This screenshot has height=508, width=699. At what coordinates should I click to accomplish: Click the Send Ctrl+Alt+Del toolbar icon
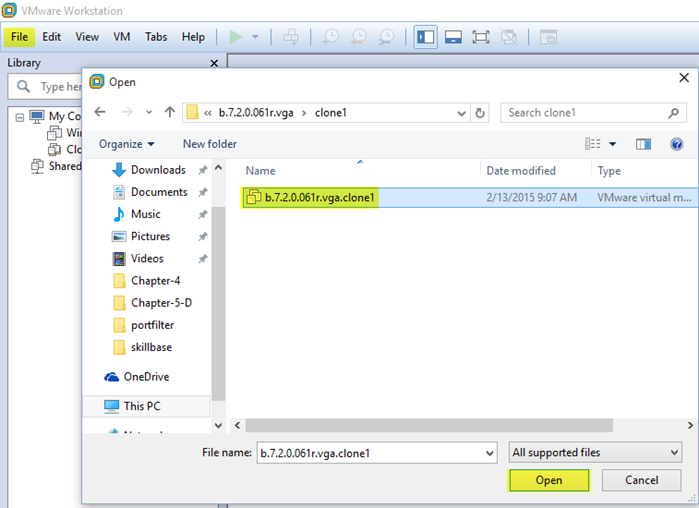pos(291,37)
